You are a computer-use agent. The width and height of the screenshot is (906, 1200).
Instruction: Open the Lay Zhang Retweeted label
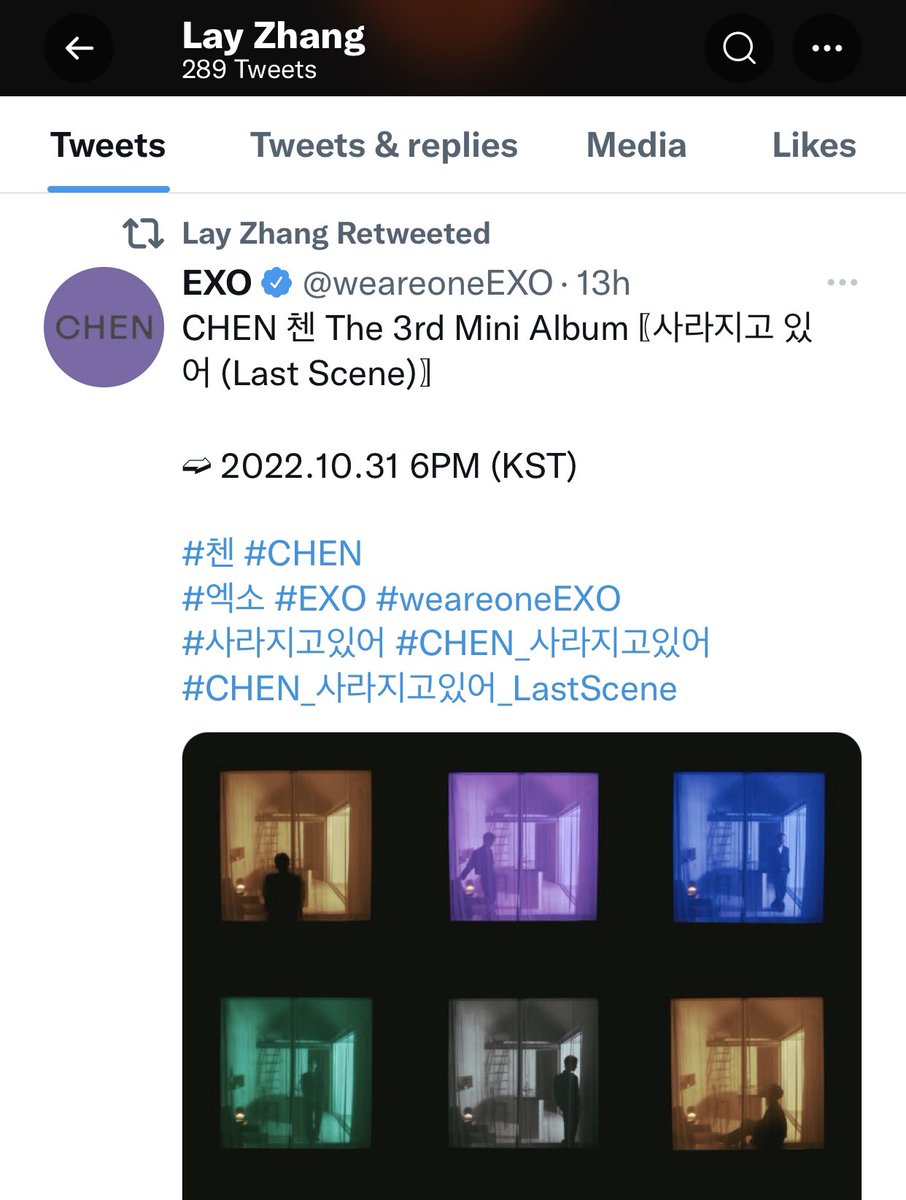(x=336, y=234)
